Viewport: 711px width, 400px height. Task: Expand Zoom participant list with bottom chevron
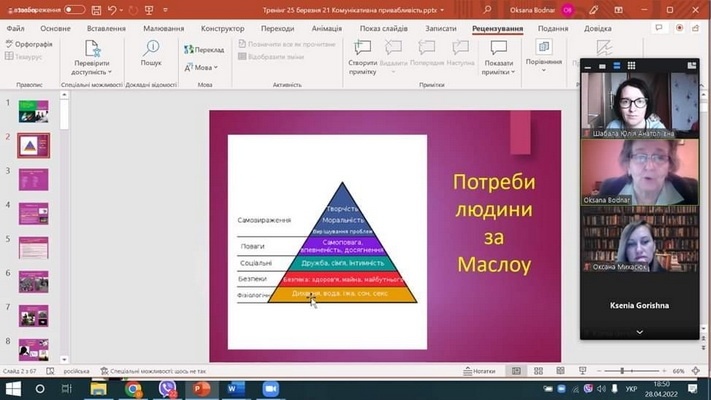(640, 331)
